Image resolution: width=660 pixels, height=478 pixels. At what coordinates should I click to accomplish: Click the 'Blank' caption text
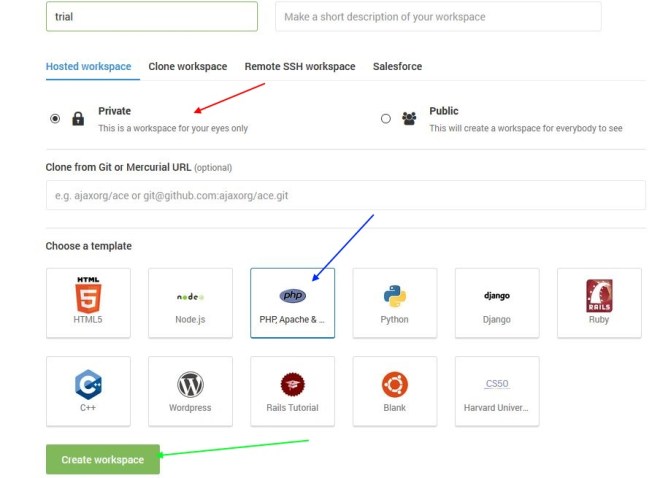394,408
